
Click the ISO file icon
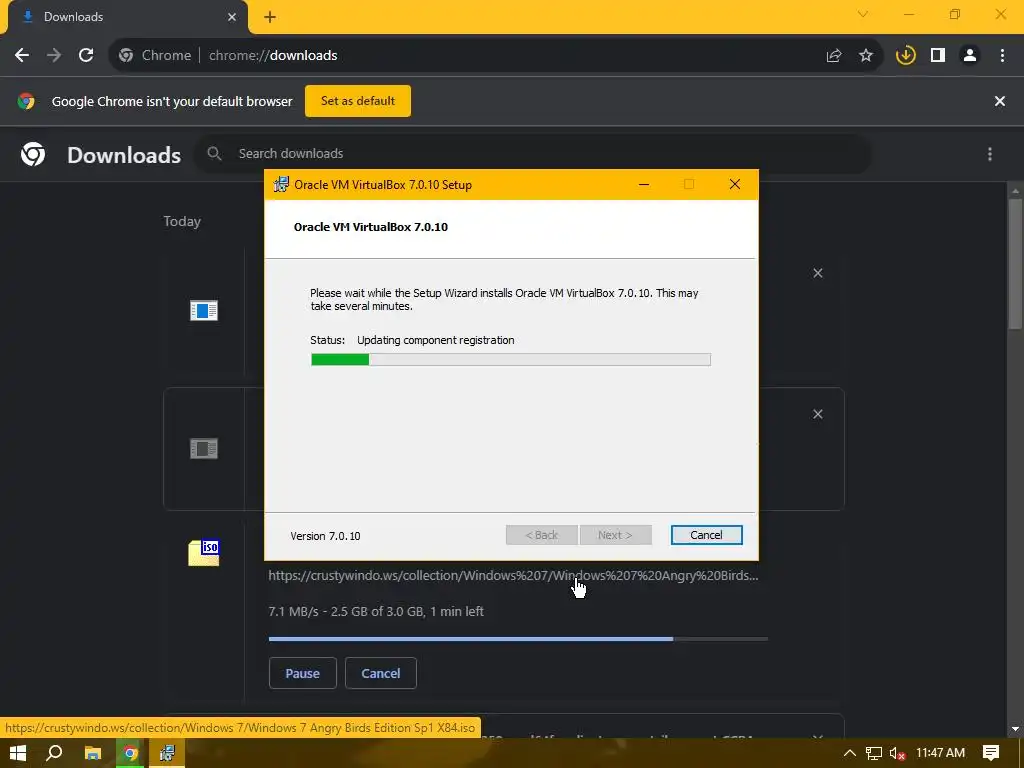(204, 552)
